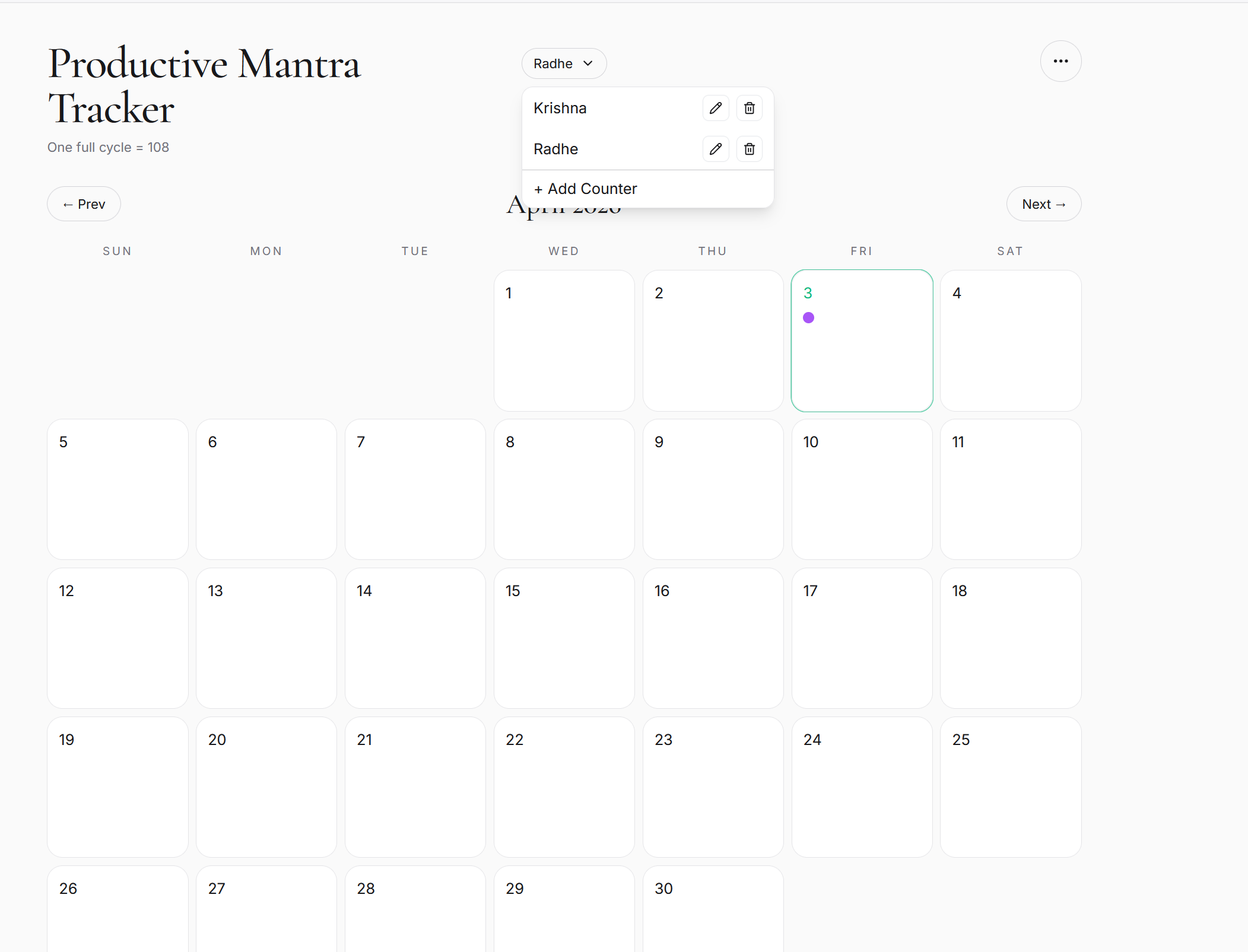Click the day 25 Saturday cell

(x=1011, y=787)
